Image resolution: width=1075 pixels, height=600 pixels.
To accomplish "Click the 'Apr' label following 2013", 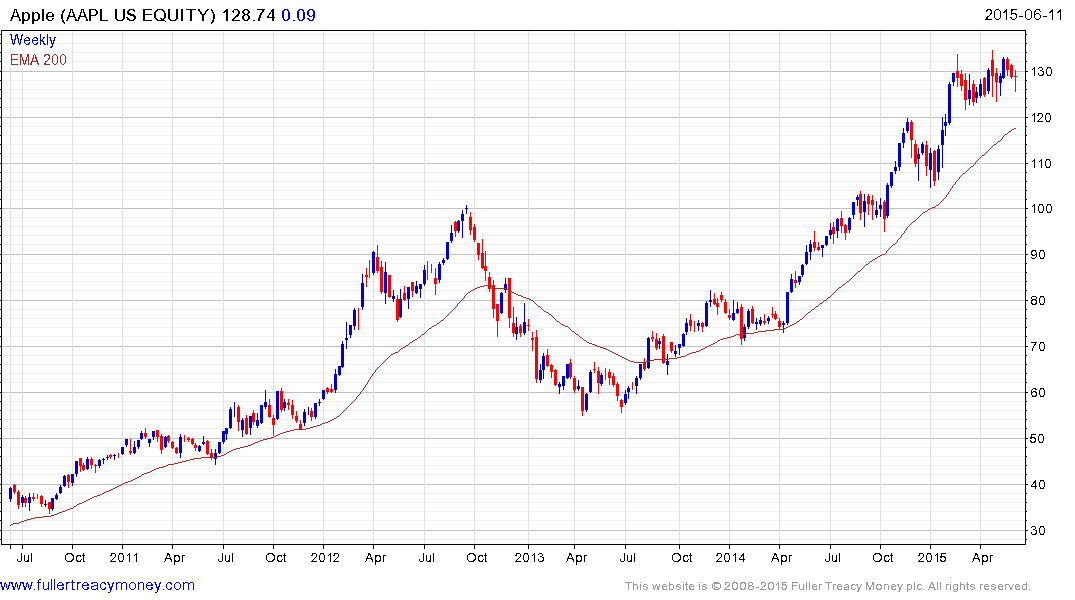I will click(577, 558).
